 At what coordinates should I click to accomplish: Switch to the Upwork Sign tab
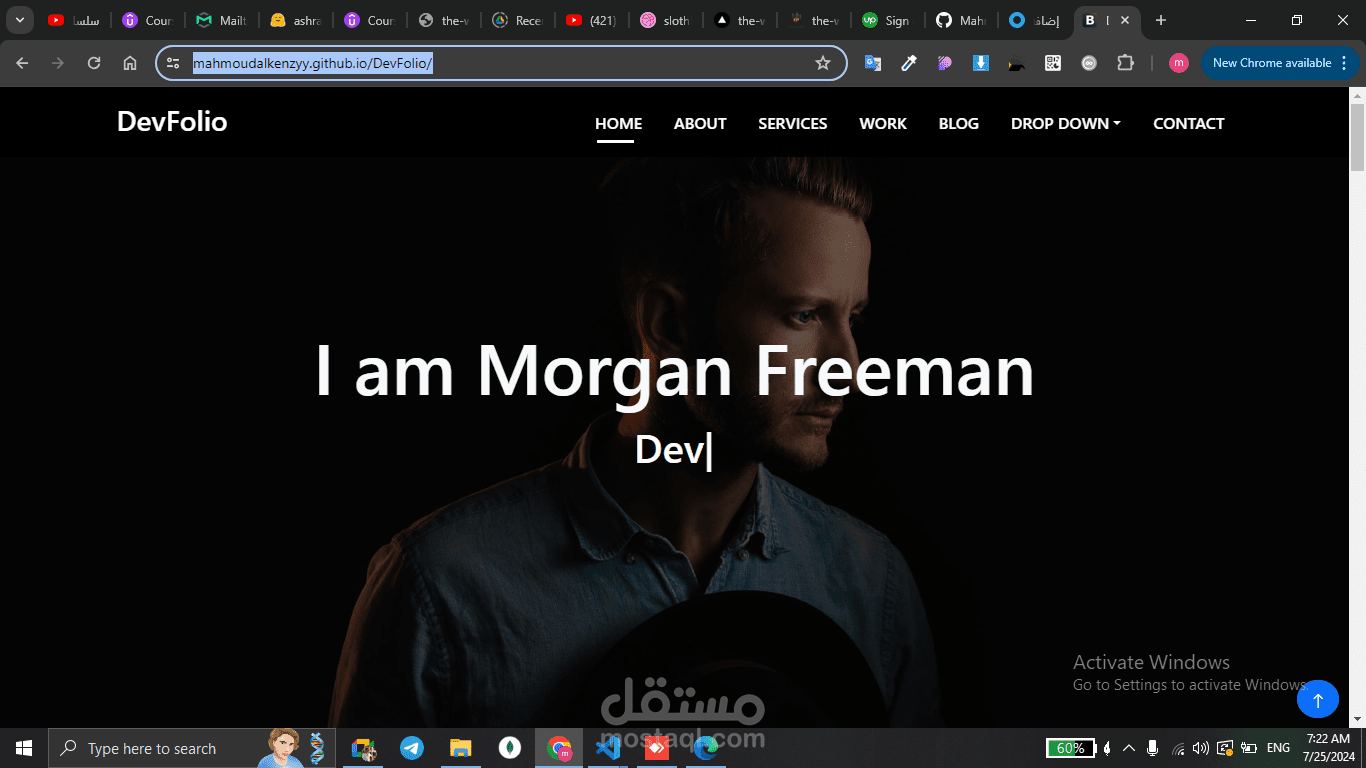point(887,20)
